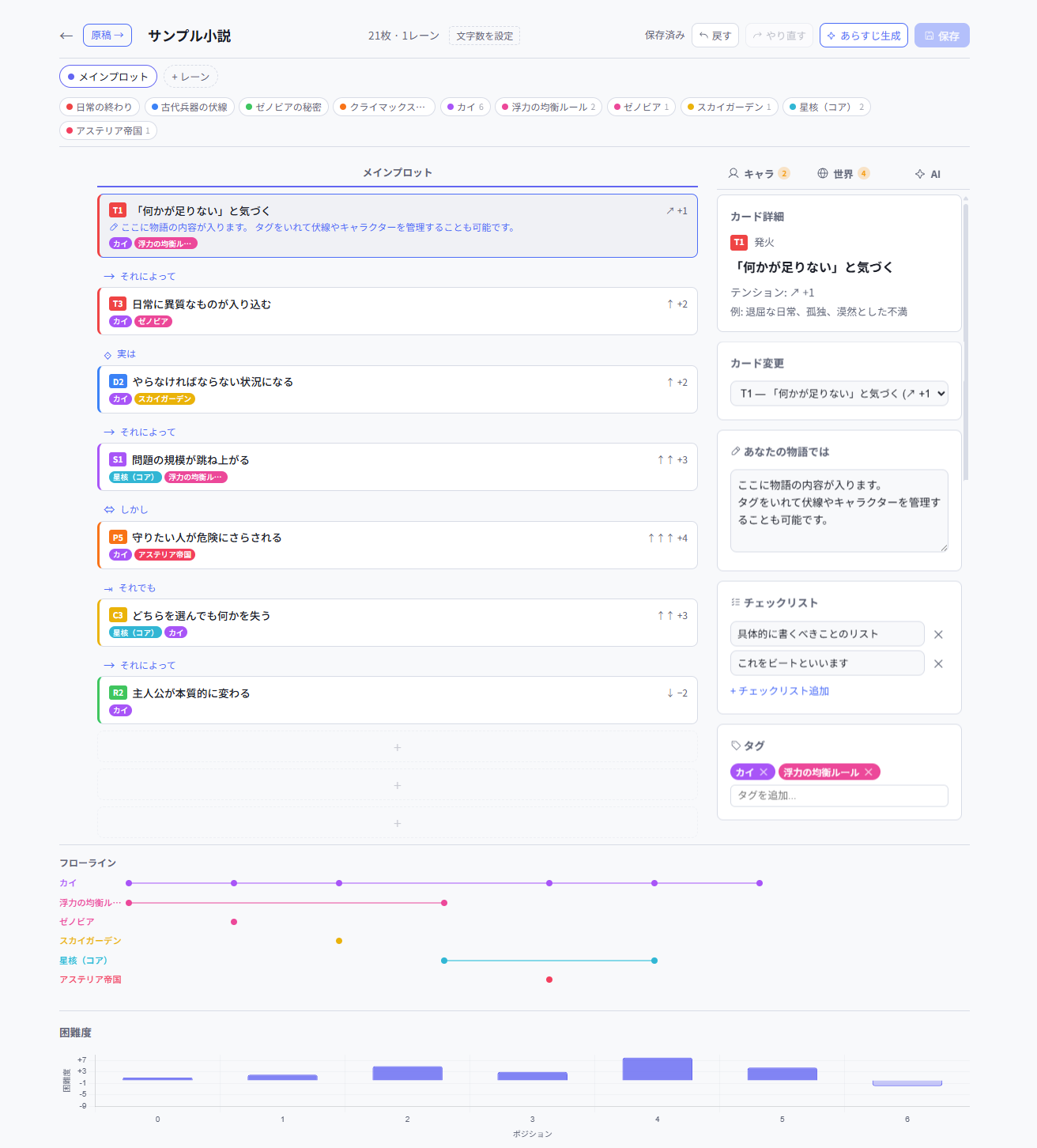Click the チェックリスト追加 link

point(779,691)
